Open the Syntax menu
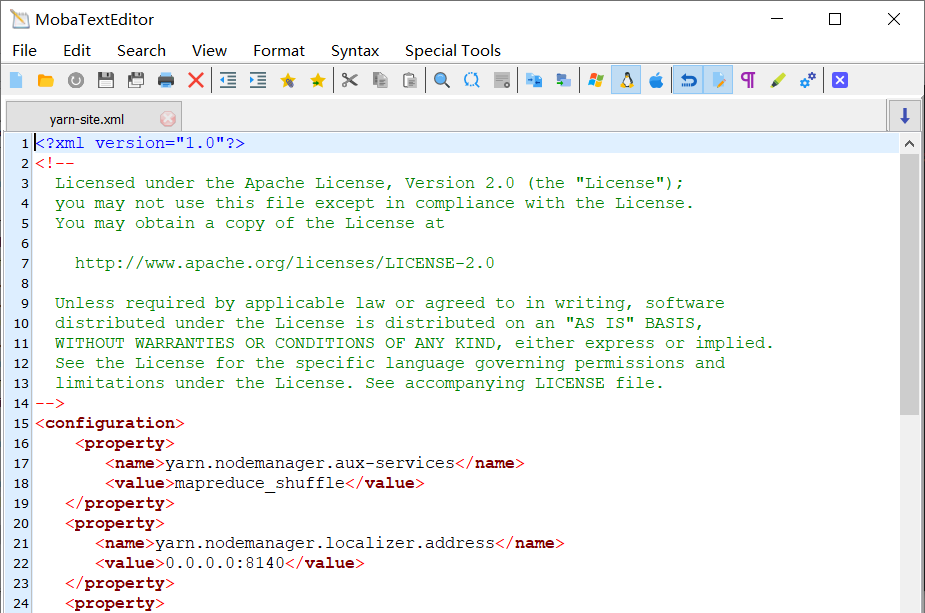 [355, 51]
